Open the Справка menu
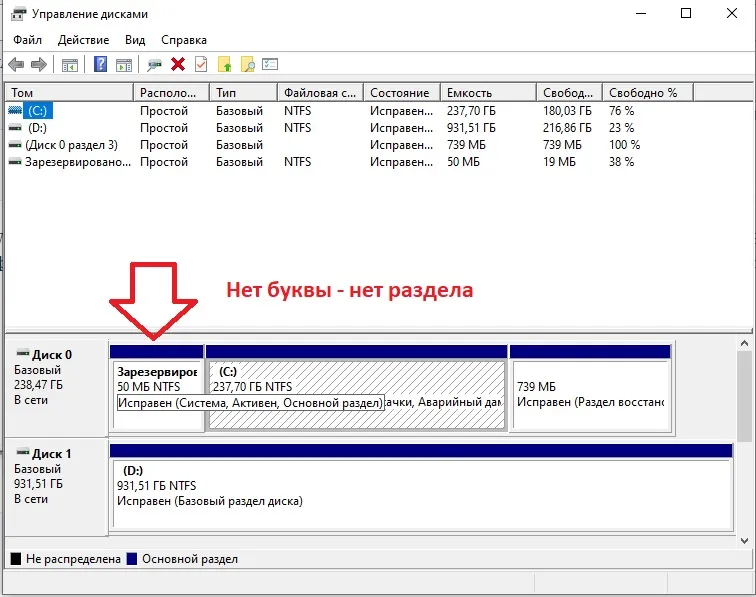Image resolution: width=756 pixels, height=597 pixels. pos(184,40)
